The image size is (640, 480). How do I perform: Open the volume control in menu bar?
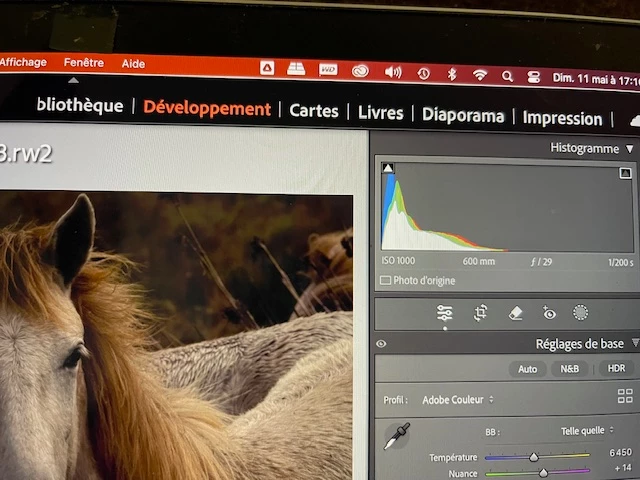(393, 72)
